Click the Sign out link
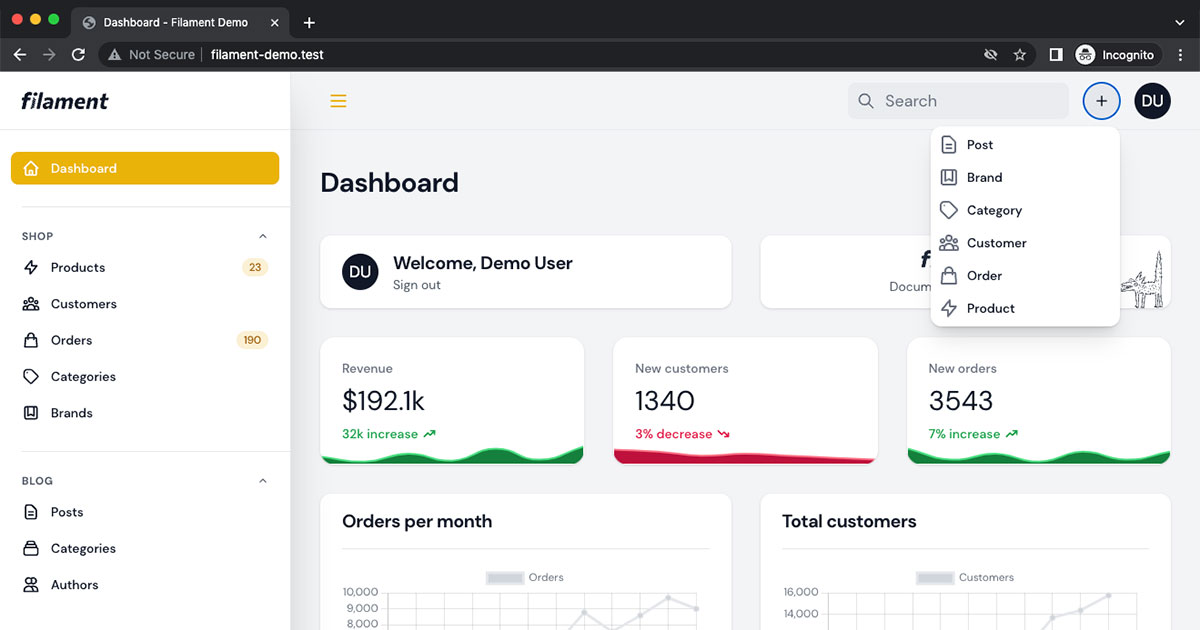1200x630 pixels. tap(417, 285)
